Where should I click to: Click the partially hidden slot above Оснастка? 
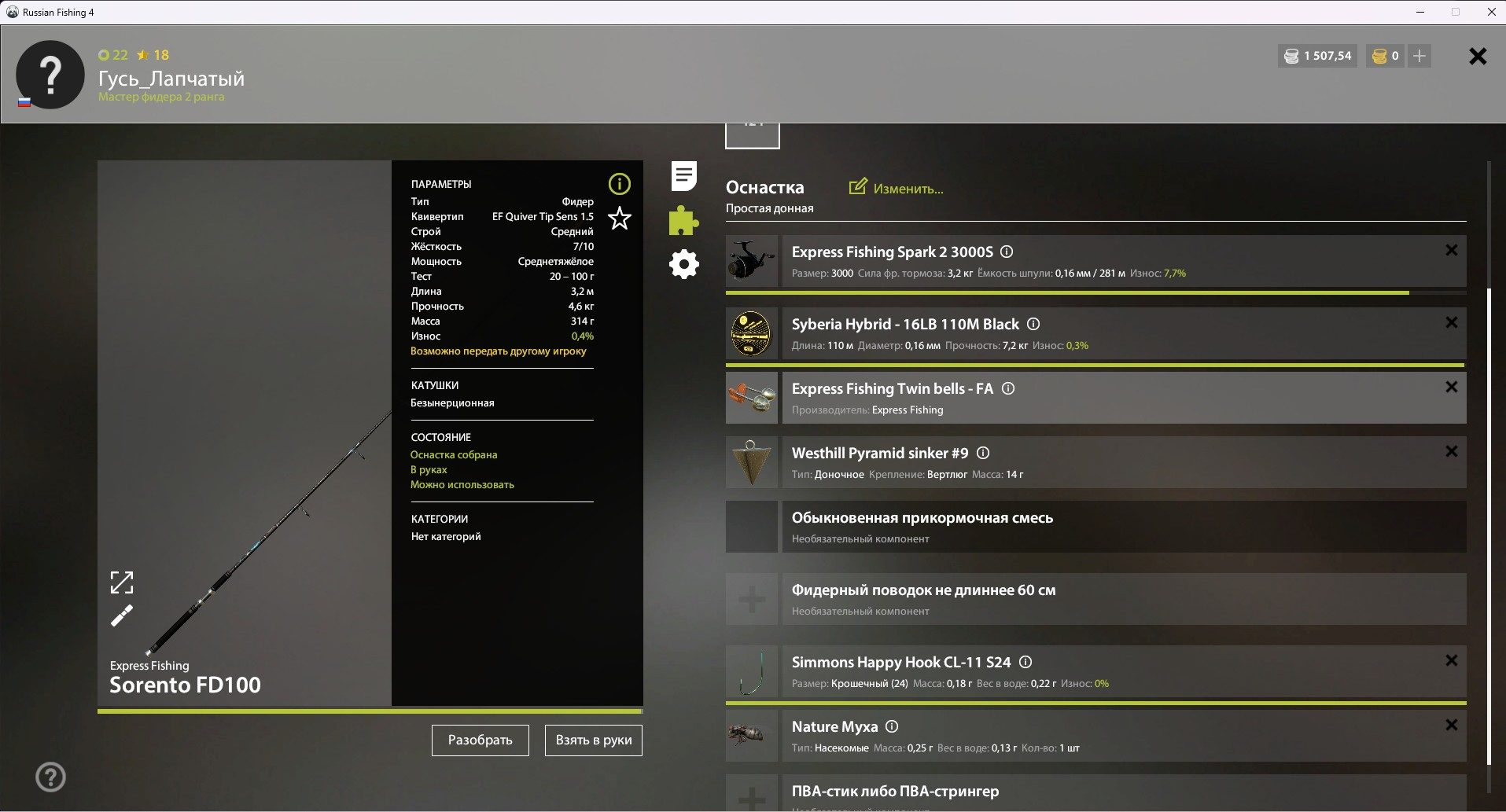[x=753, y=135]
